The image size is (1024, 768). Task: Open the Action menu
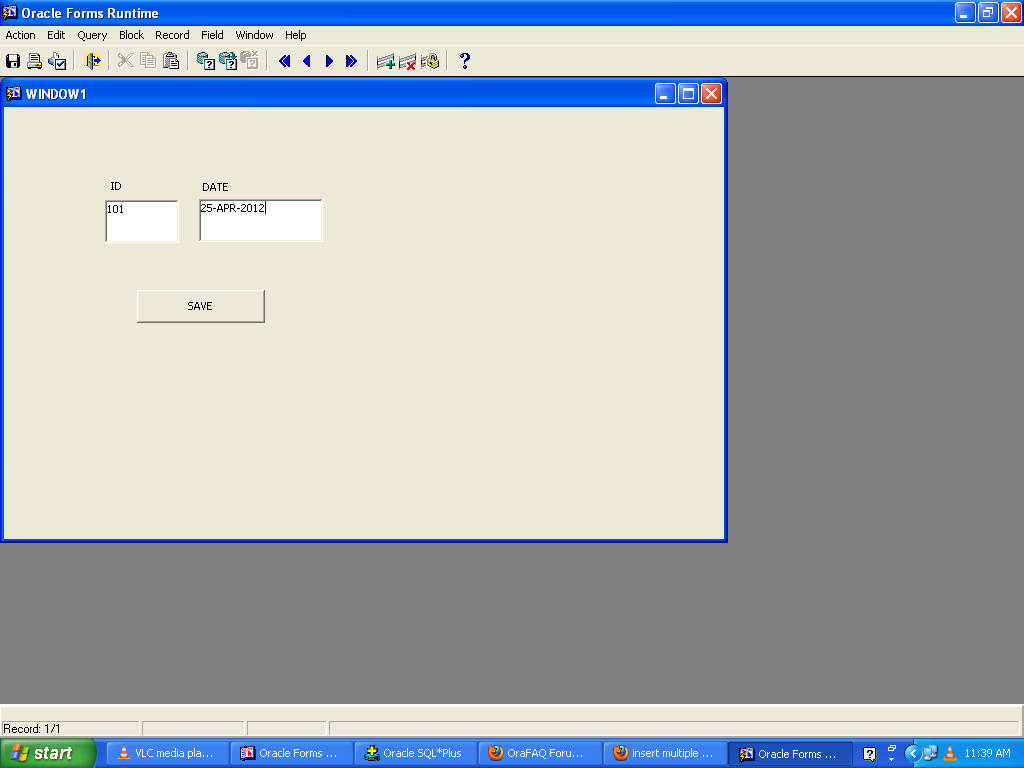20,35
